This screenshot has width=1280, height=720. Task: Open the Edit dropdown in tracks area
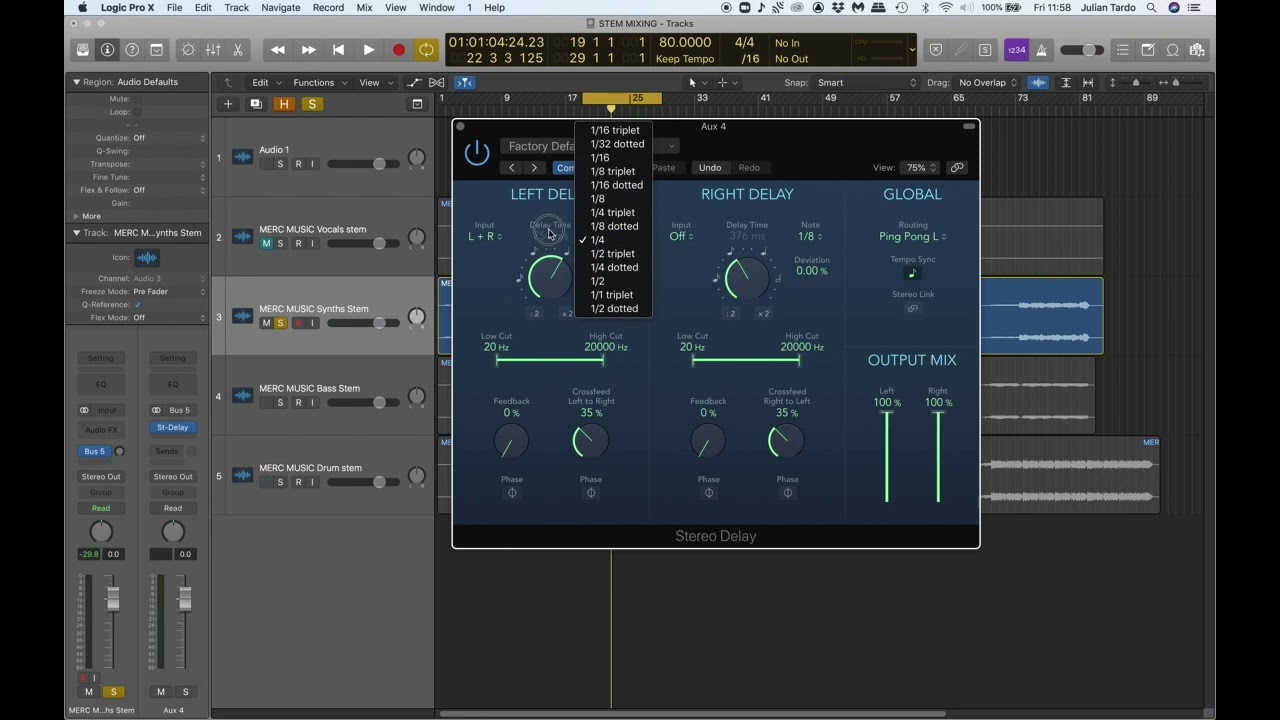(x=265, y=83)
